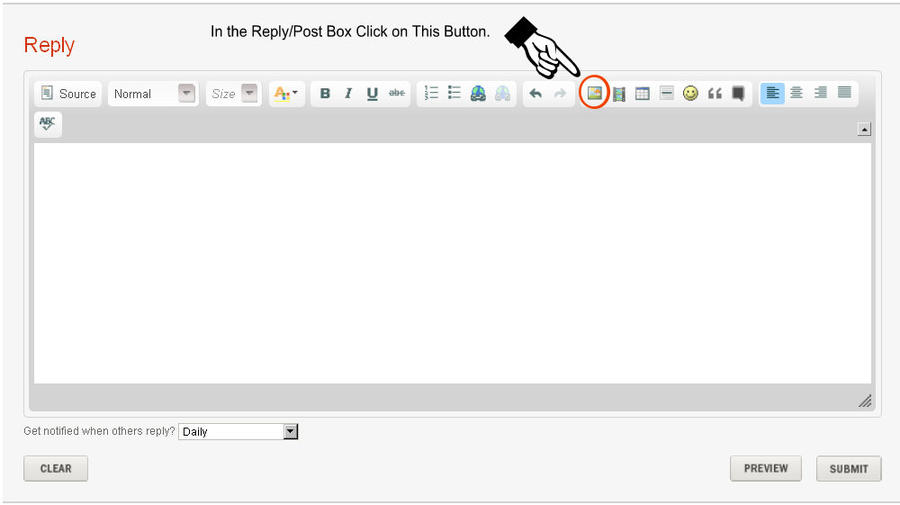This screenshot has height=505, width=900.
Task: Undo the last edit
Action: click(536, 93)
